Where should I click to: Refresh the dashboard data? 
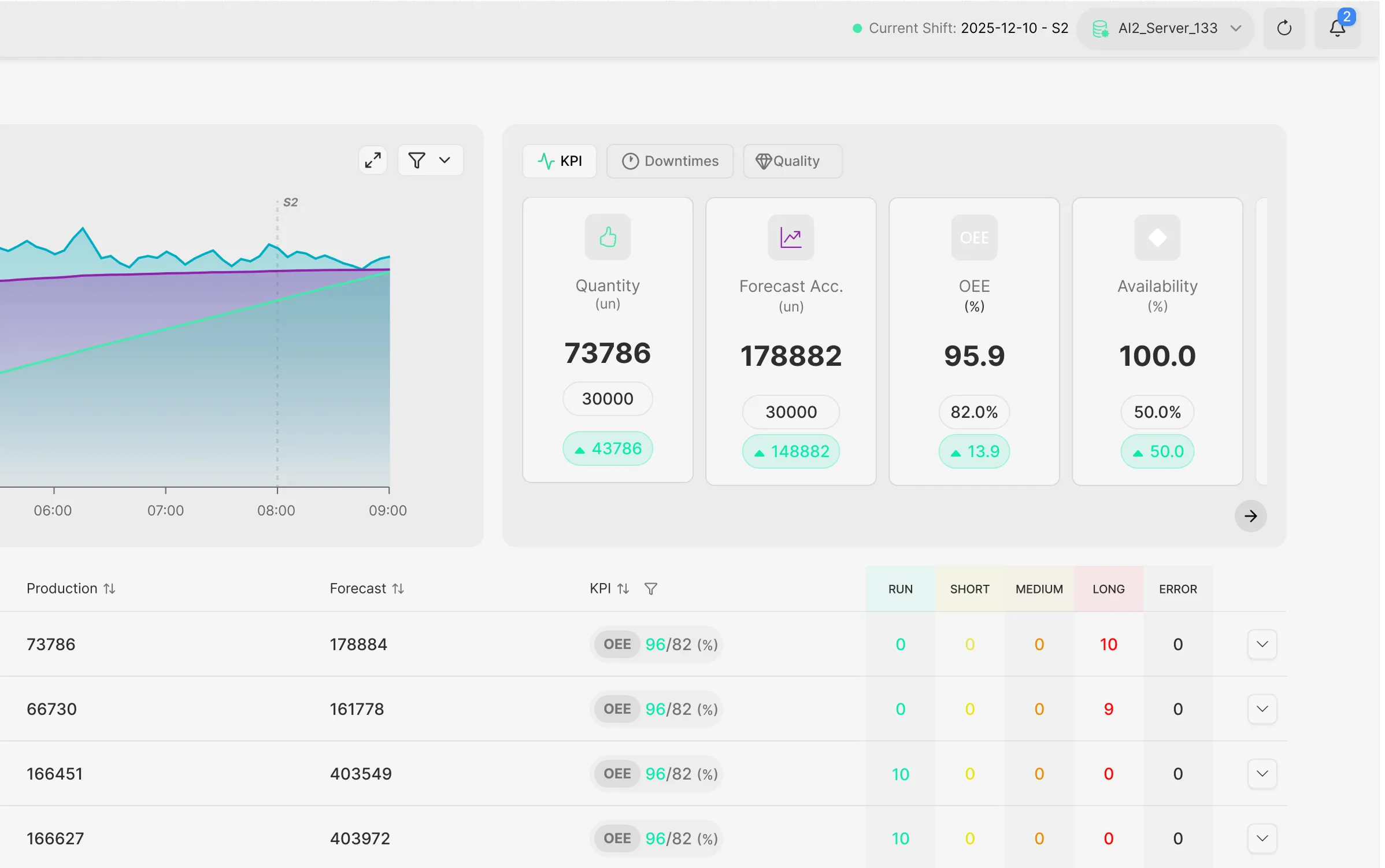click(1284, 28)
